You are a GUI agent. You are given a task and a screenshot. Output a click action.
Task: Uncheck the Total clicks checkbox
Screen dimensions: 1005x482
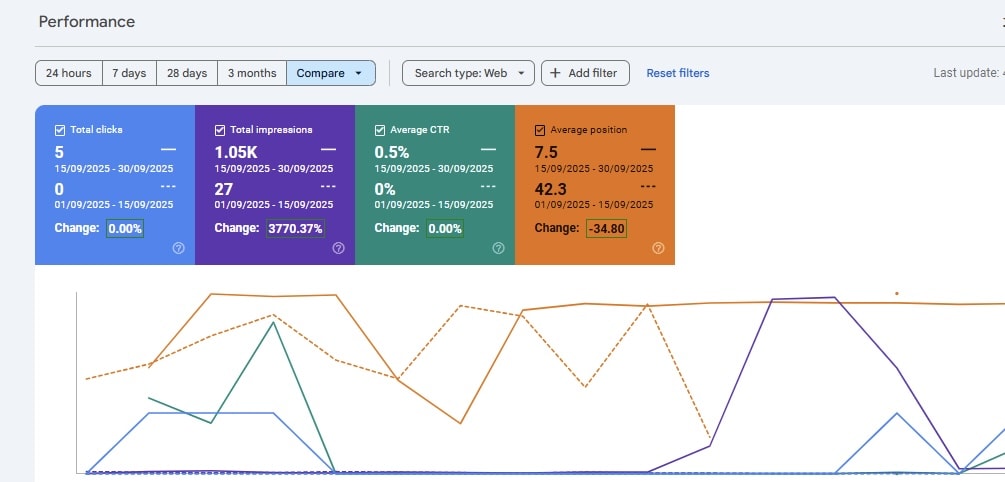[60, 130]
